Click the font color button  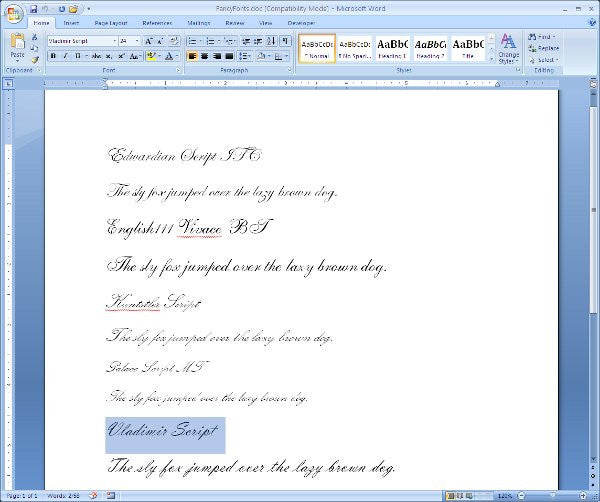point(171,57)
